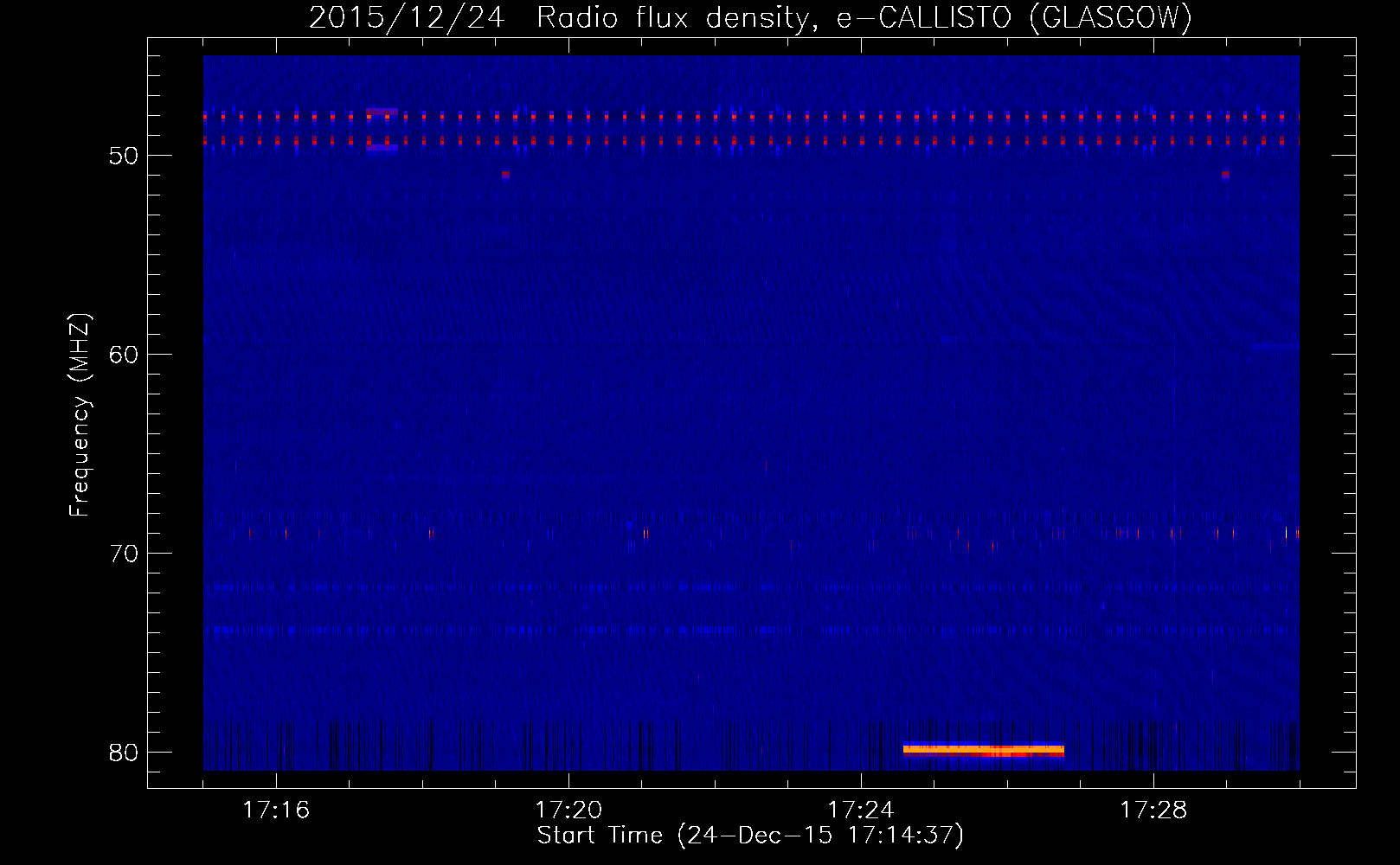Click the plot title '2015/12/24 Radio flux density, e-CALLISTO (GLASGOW)'
The image size is (1400, 865).
click(750, 17)
